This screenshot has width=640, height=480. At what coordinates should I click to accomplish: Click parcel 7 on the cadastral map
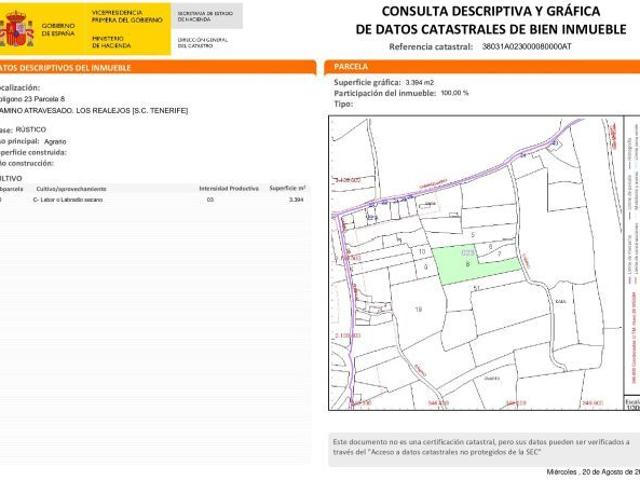click(500, 254)
